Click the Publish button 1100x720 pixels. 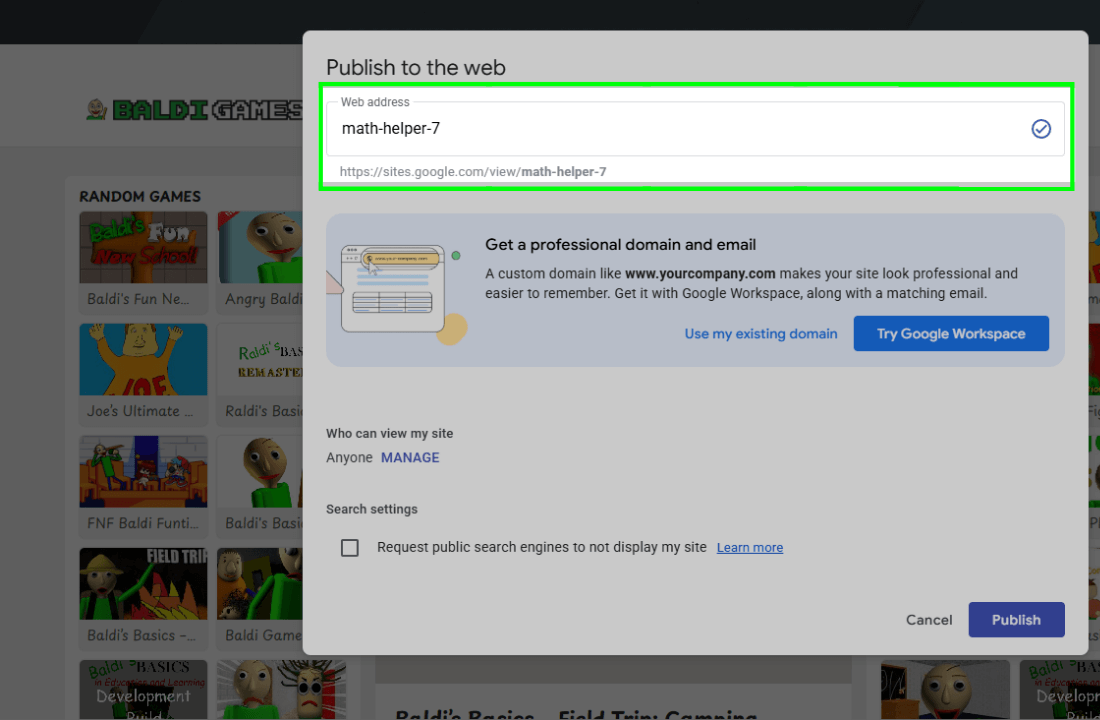(1016, 620)
